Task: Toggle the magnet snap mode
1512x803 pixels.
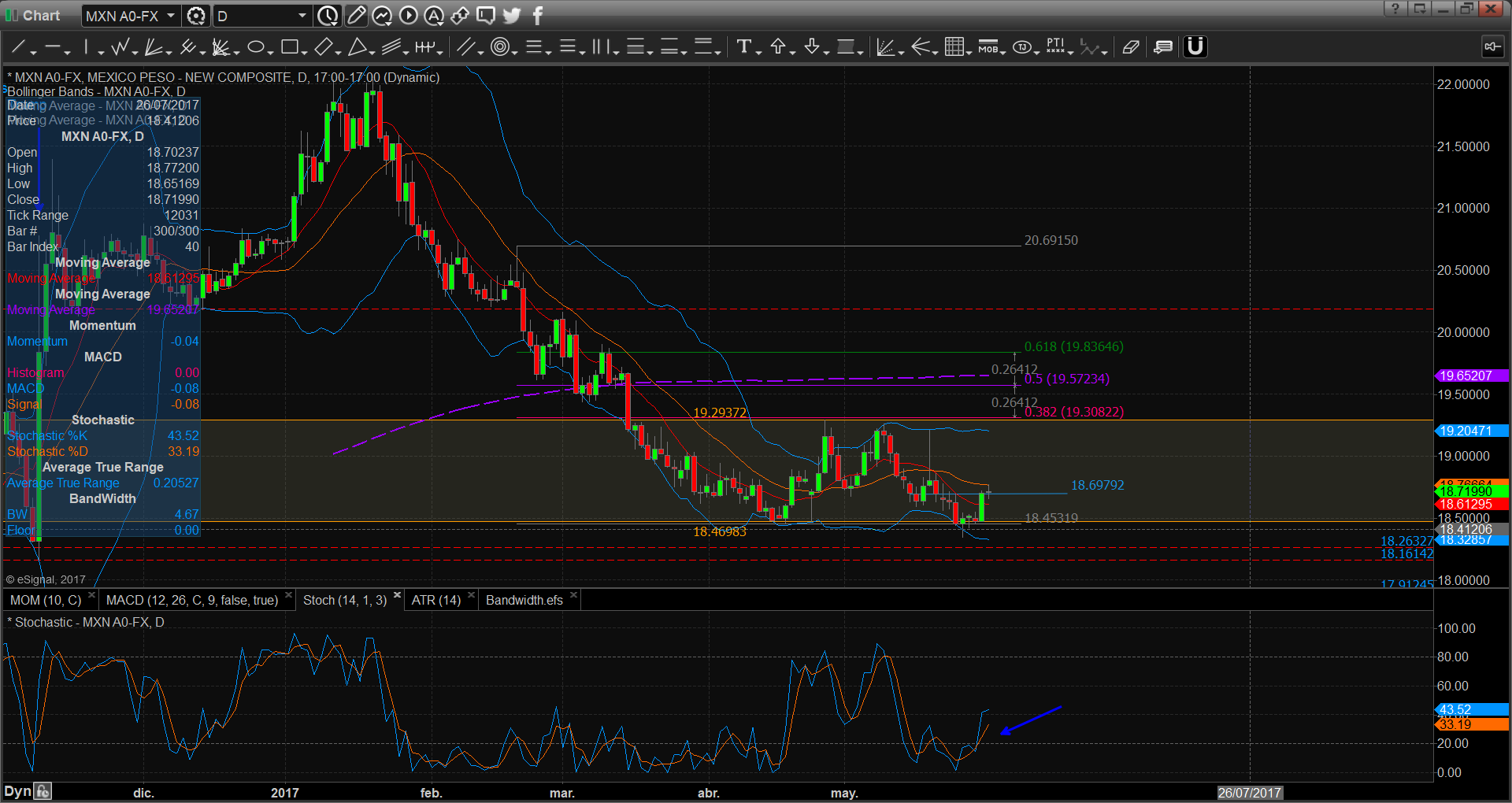Action: [1195, 47]
